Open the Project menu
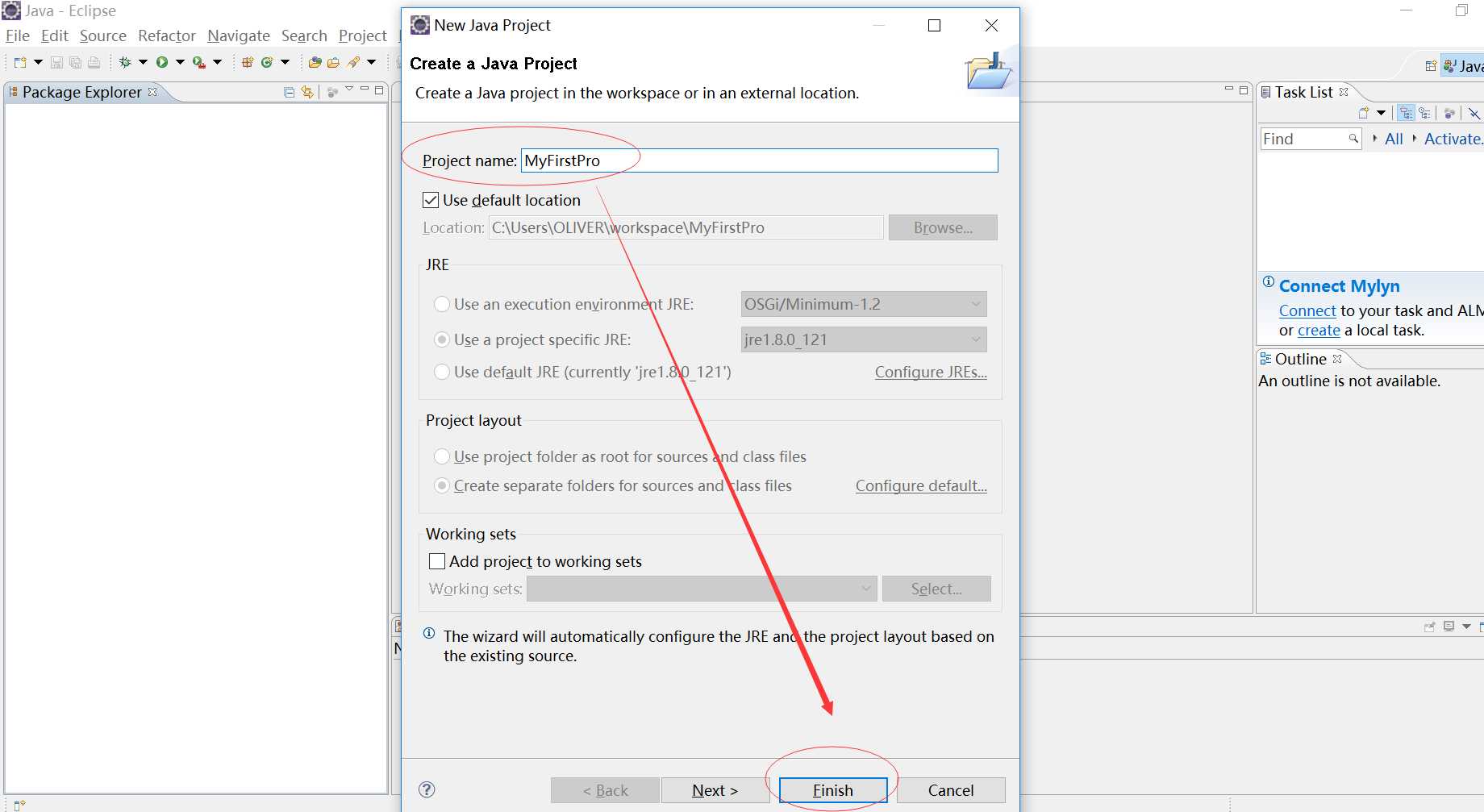The width and height of the screenshot is (1484, 812). pyautogui.click(x=363, y=35)
